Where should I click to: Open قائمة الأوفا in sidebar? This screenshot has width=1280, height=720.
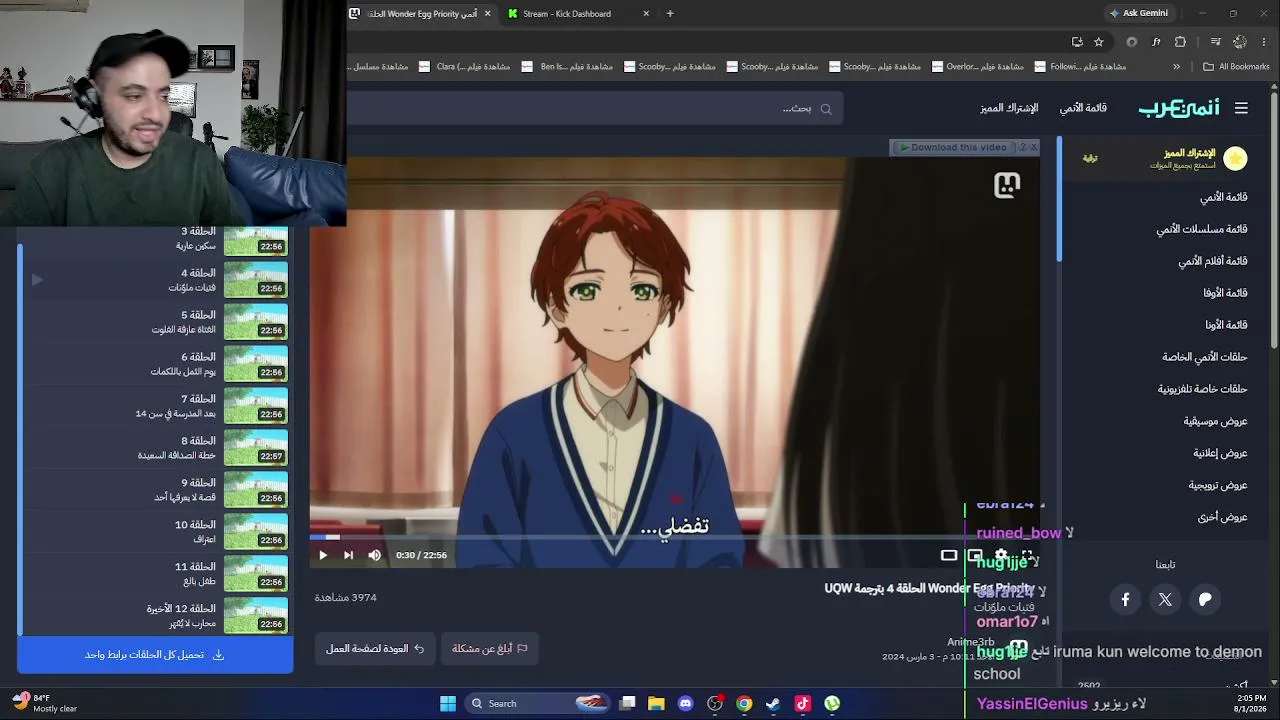tap(1225, 293)
